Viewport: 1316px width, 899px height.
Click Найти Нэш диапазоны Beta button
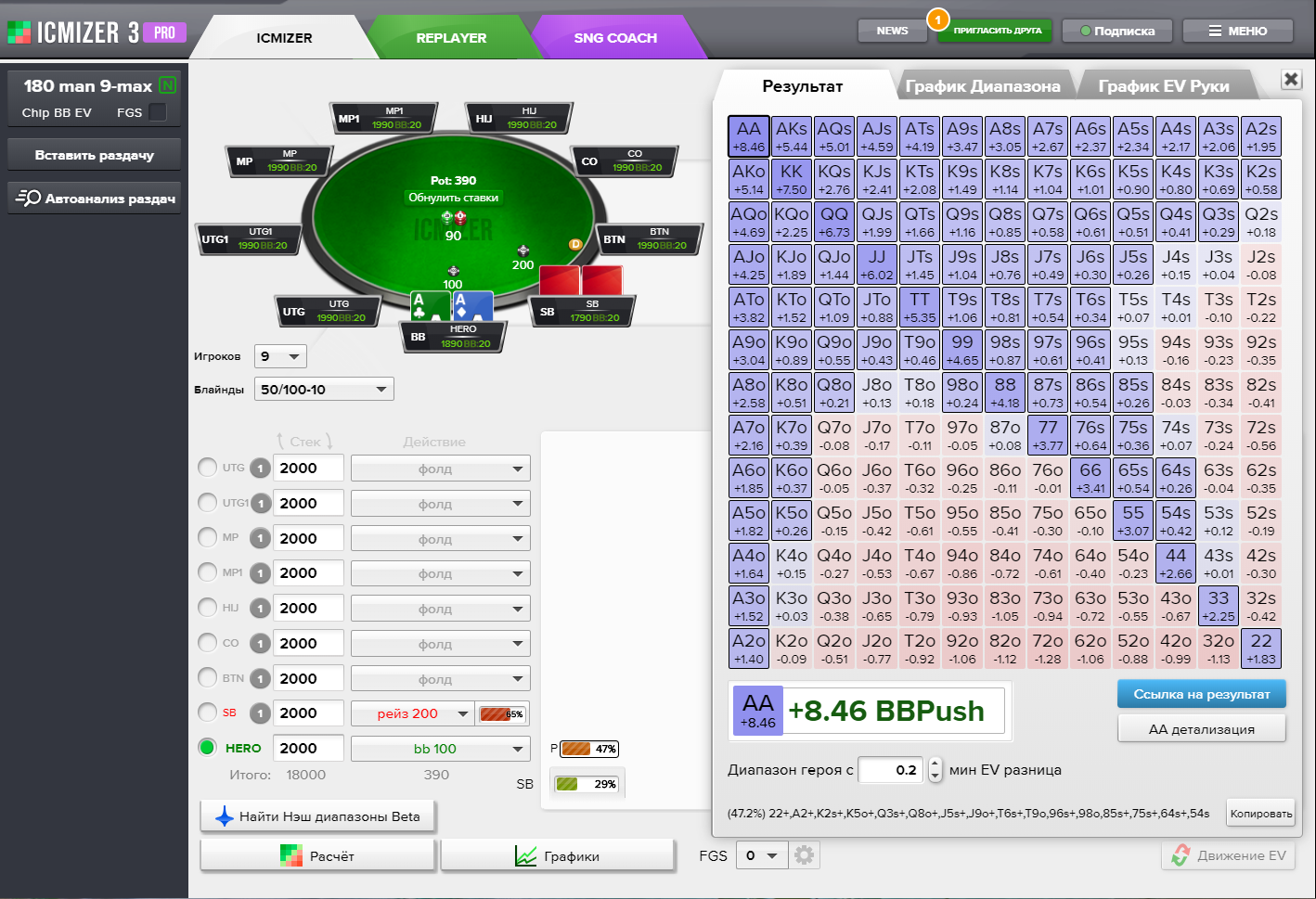[317, 816]
